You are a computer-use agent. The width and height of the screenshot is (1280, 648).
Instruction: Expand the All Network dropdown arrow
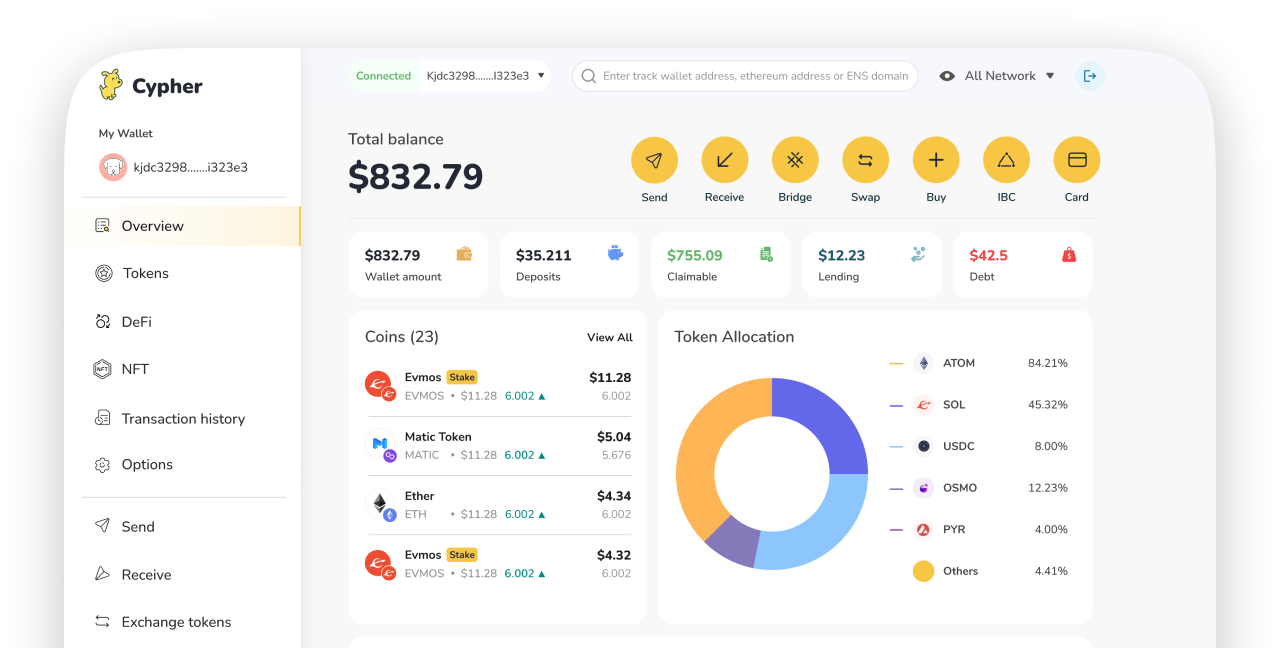click(x=1050, y=76)
